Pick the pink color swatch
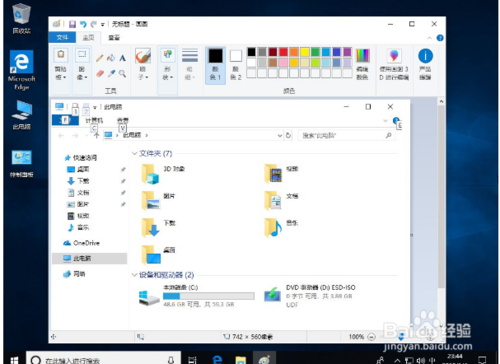 (283, 63)
